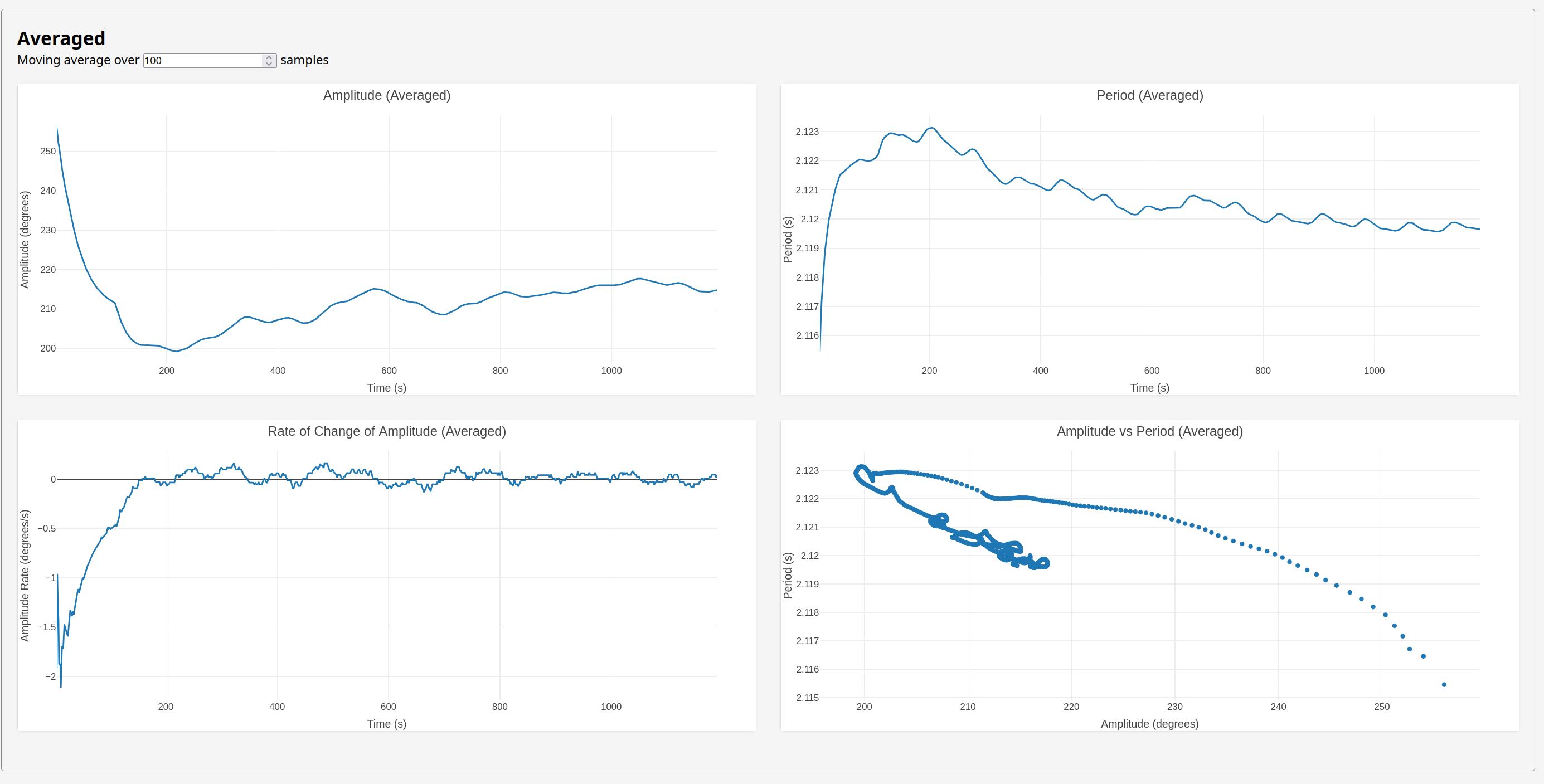1544x784 pixels.
Task: Click the "Amplitude (Averaged)" chart title
Action: 387,95
